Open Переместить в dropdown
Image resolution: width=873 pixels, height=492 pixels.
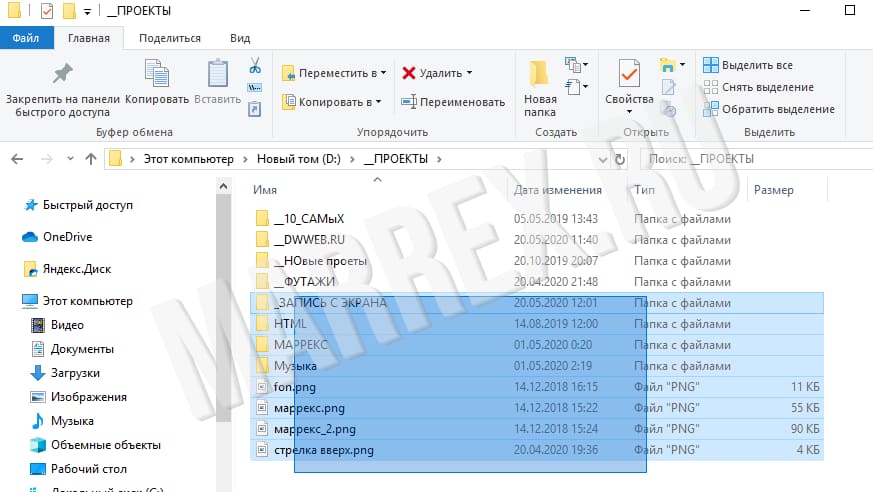pyautogui.click(x=334, y=73)
